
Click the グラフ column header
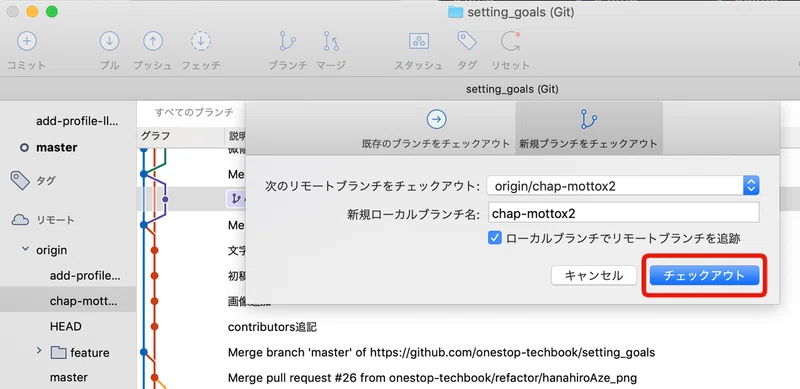pos(155,136)
